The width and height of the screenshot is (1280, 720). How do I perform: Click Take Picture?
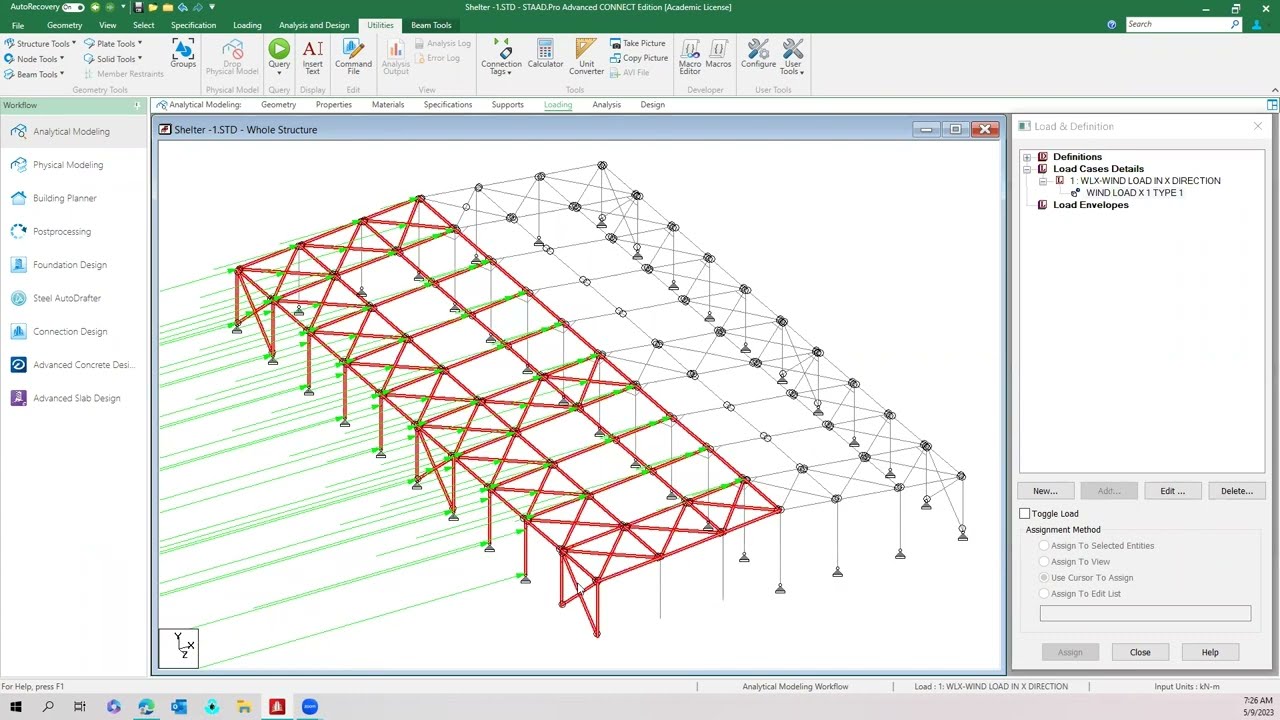click(x=638, y=44)
